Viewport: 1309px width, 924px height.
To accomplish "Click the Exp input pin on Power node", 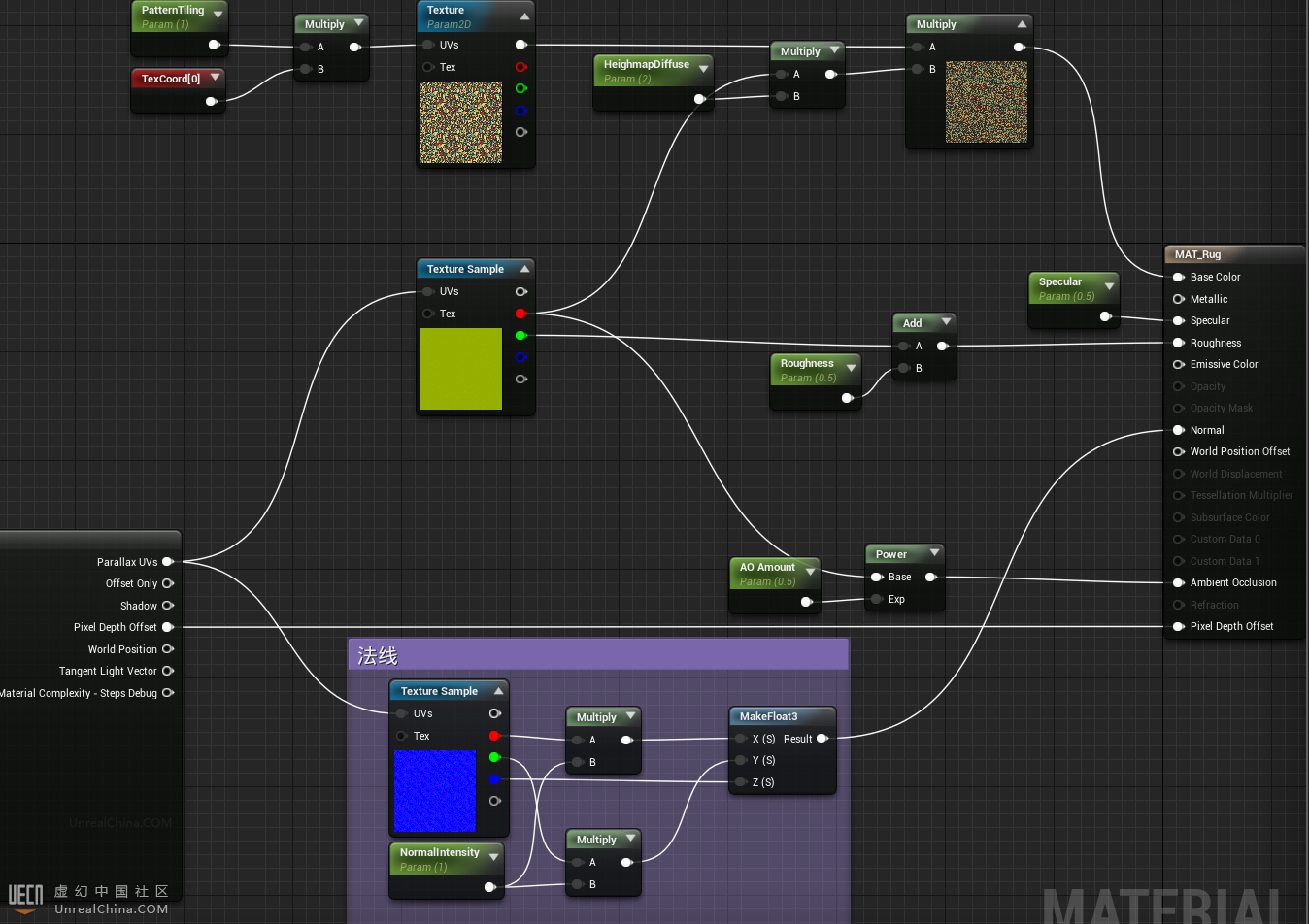I will [876, 599].
